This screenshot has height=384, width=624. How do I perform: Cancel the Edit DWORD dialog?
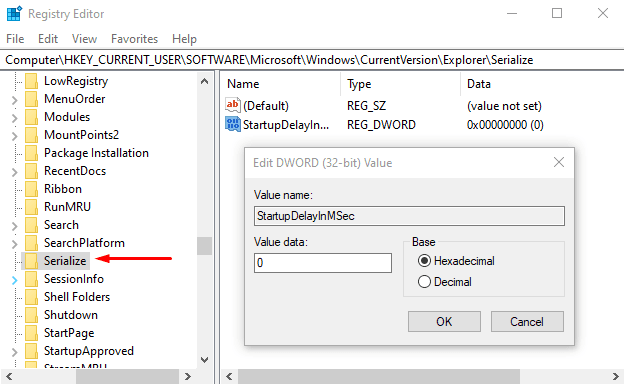tap(527, 322)
